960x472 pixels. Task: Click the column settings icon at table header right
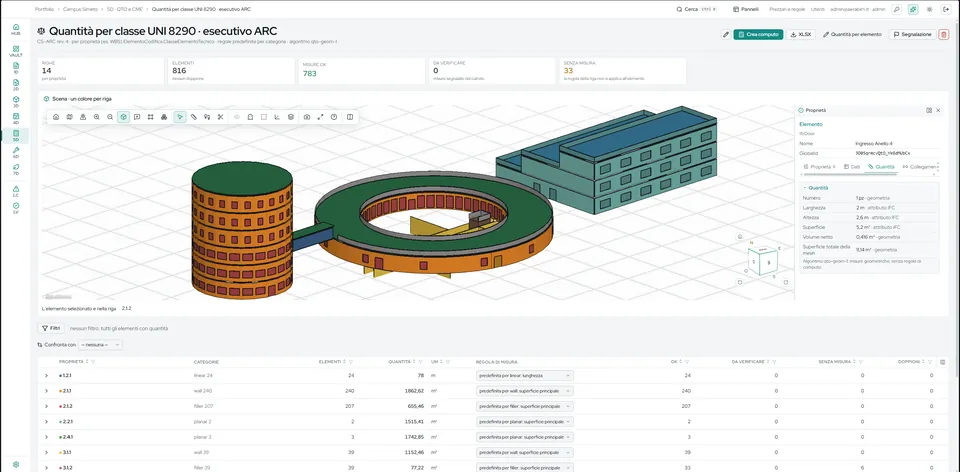tap(942, 362)
